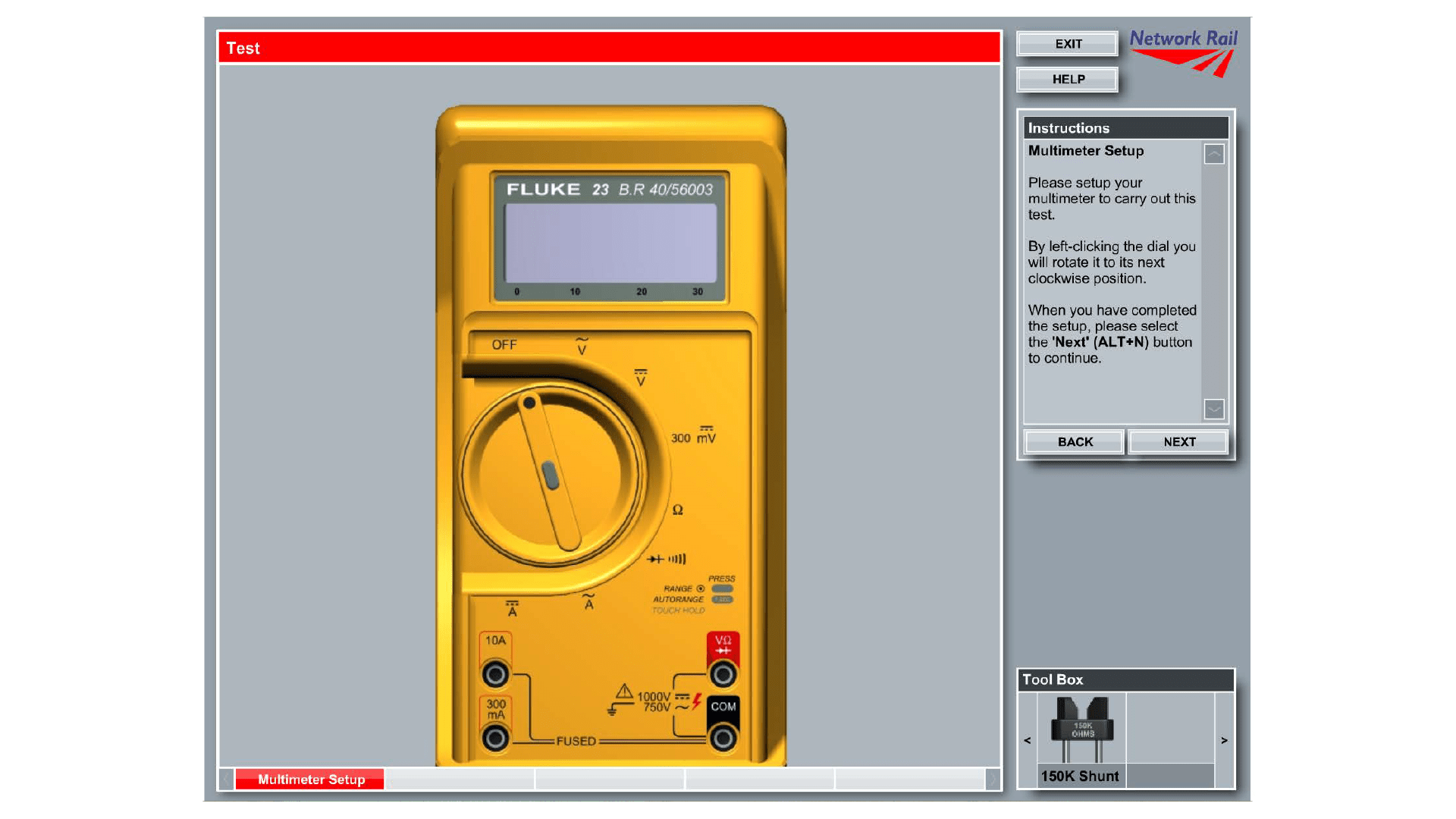Click the AUTORANGE touch hold button
1456x819 pixels.
coord(722,600)
